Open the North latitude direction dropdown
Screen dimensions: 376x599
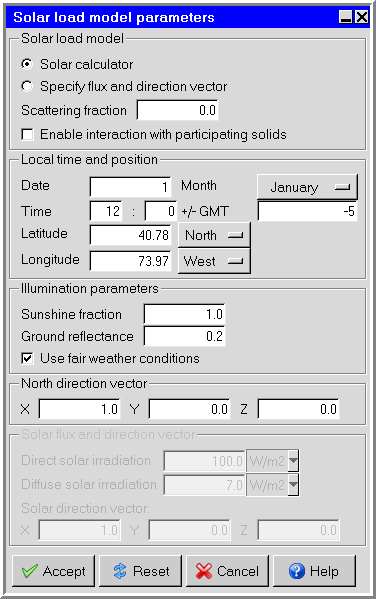tap(214, 235)
